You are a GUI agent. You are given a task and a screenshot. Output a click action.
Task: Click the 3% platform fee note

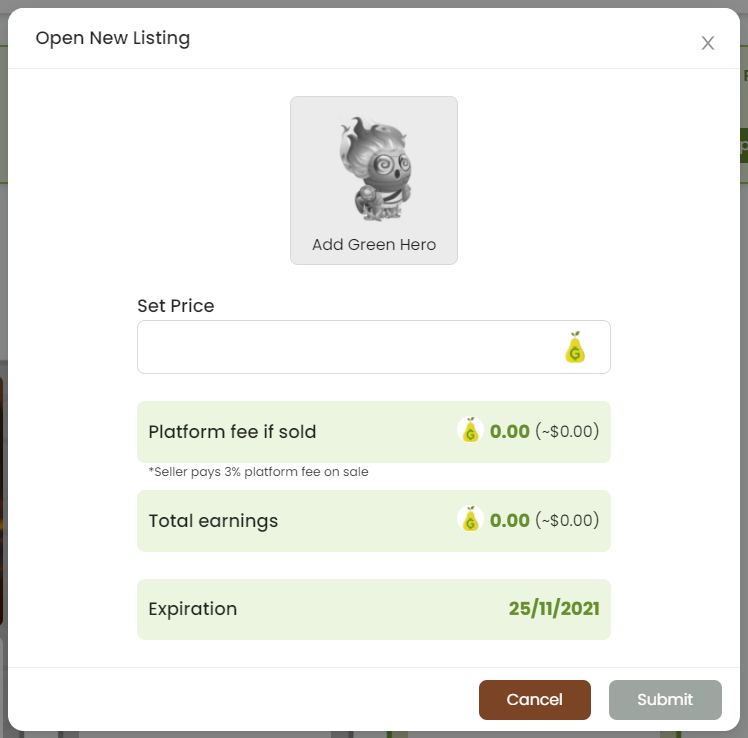(259, 472)
